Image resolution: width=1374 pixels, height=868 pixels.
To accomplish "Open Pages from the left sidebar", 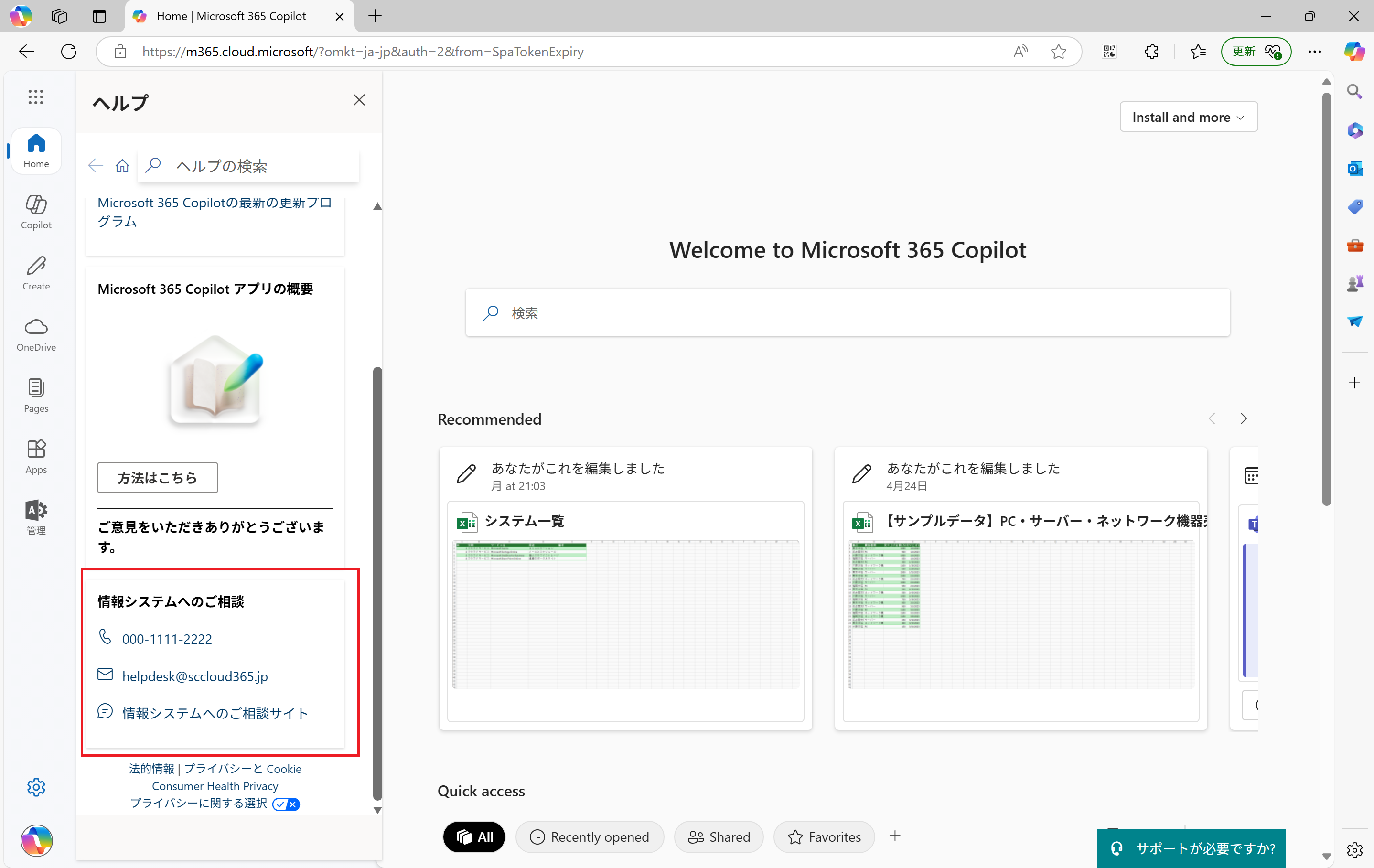I will tap(36, 395).
